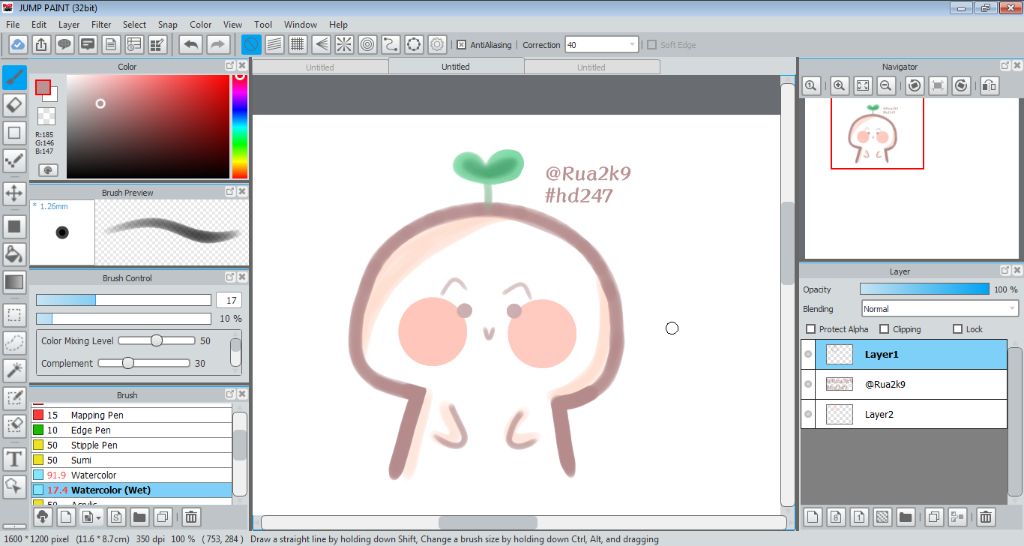Select the Text tool
1024x546 pixels.
[x=14, y=458]
